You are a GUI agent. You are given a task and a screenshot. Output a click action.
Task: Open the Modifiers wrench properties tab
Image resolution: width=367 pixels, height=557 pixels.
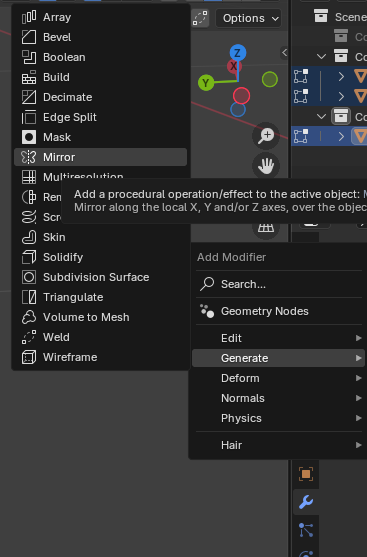[x=306, y=502]
